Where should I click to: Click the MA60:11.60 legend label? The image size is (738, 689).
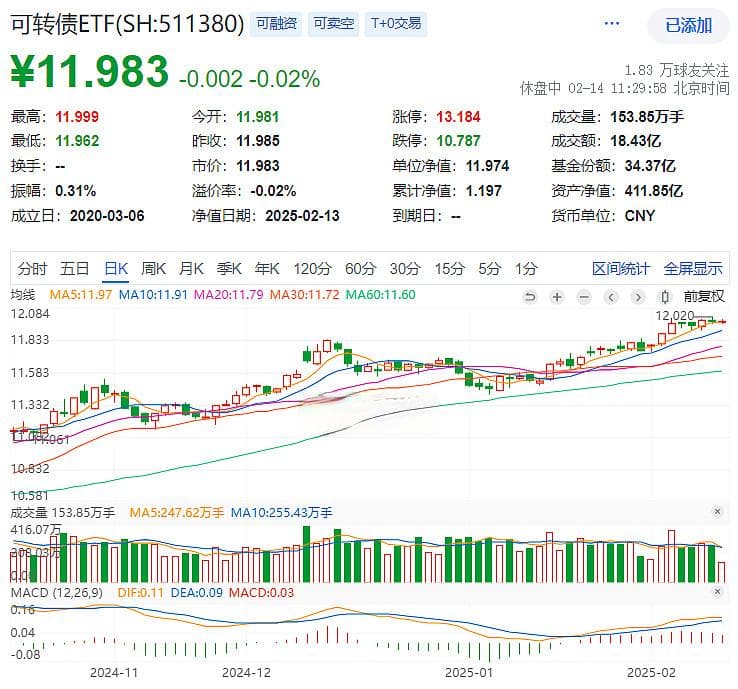click(x=380, y=295)
